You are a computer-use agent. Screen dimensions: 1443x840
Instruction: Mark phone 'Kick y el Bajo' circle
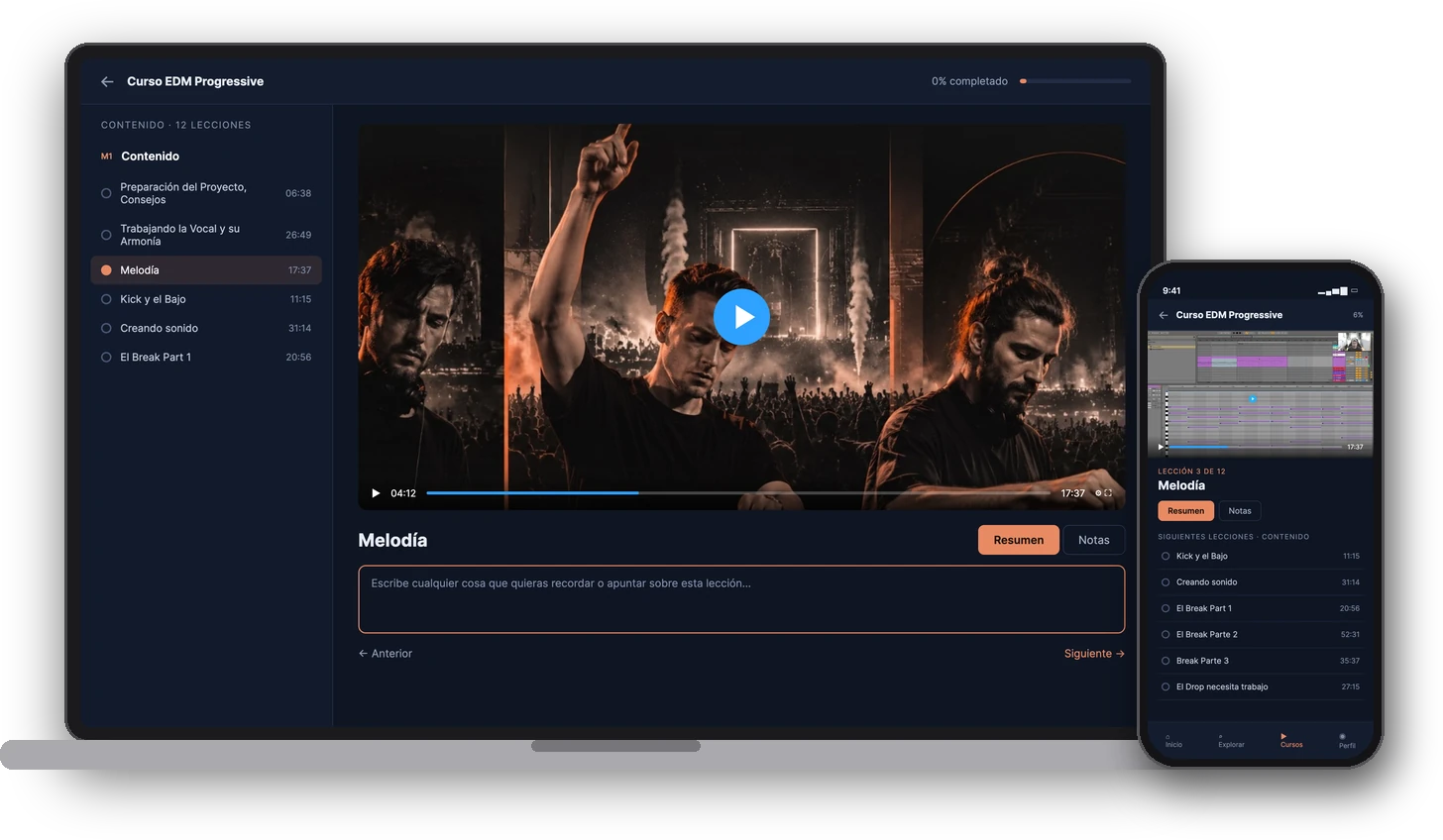[1165, 557]
